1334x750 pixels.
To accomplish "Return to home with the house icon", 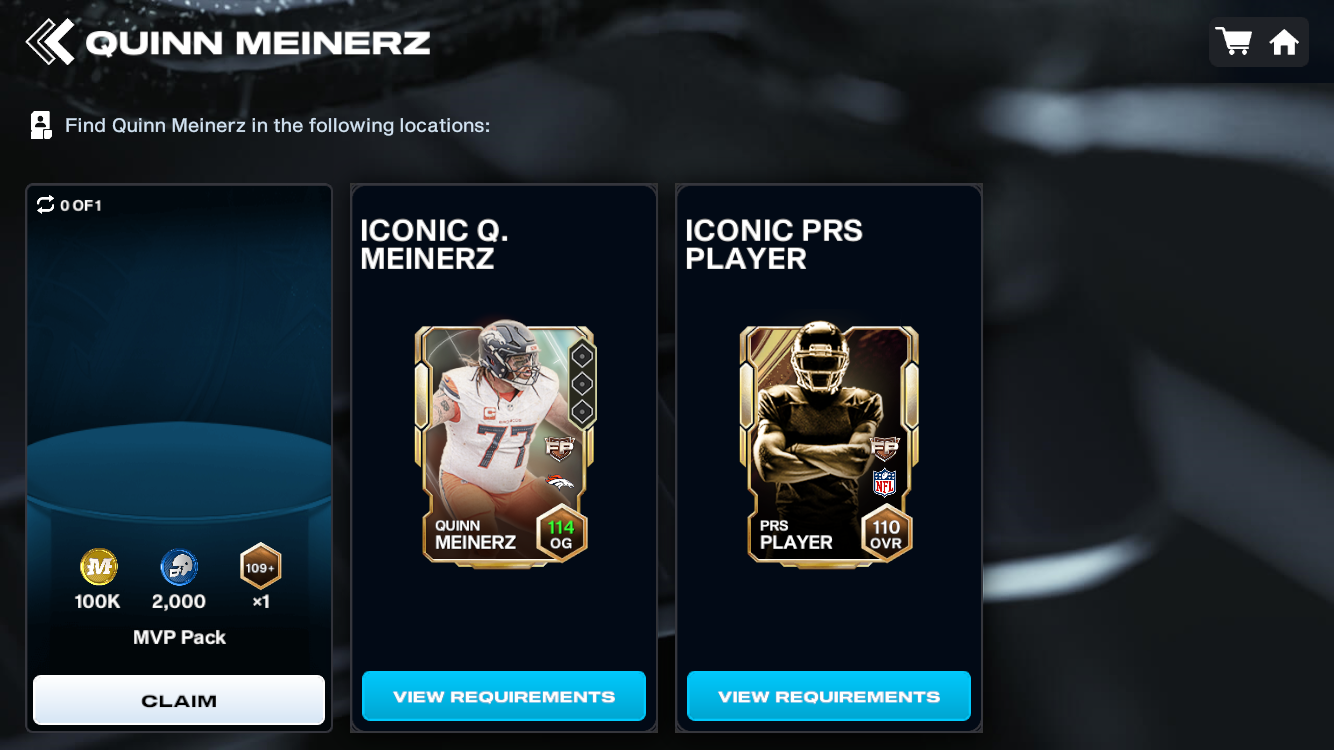I will click(x=1284, y=42).
